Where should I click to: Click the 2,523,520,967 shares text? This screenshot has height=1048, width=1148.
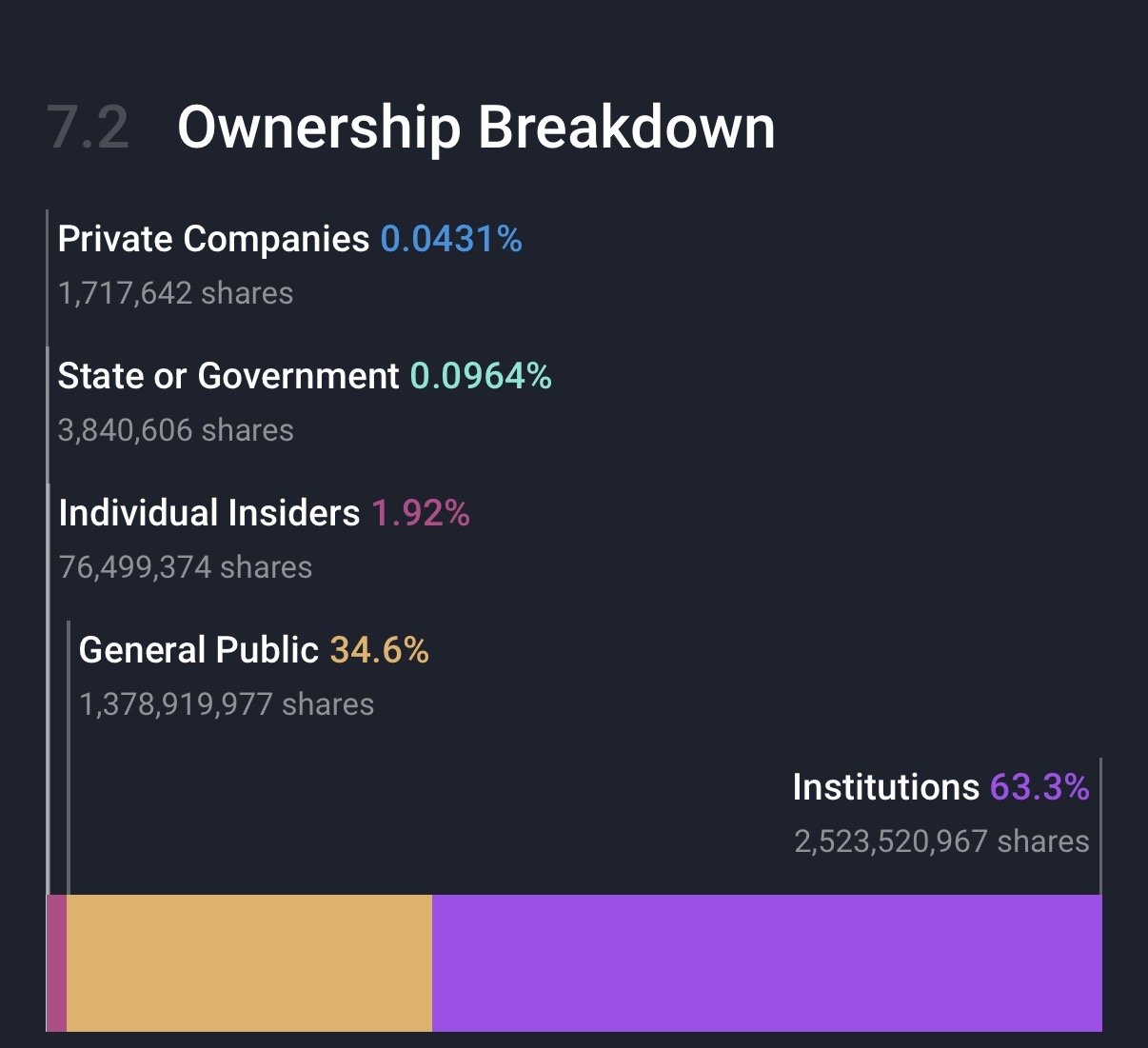941,841
